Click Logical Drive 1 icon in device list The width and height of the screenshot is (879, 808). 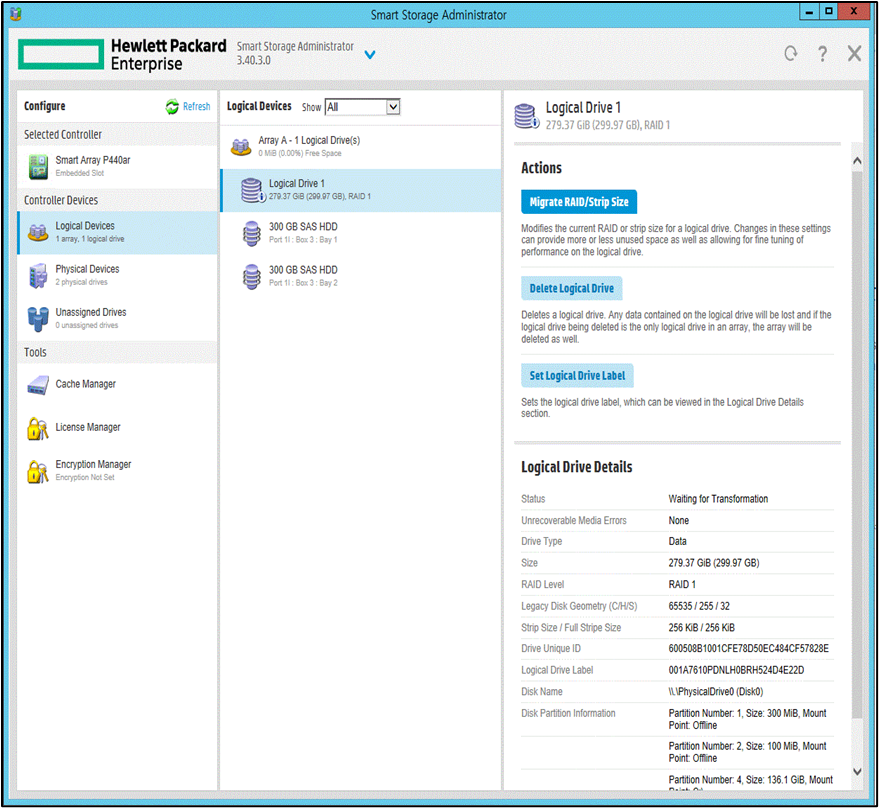pos(253,191)
